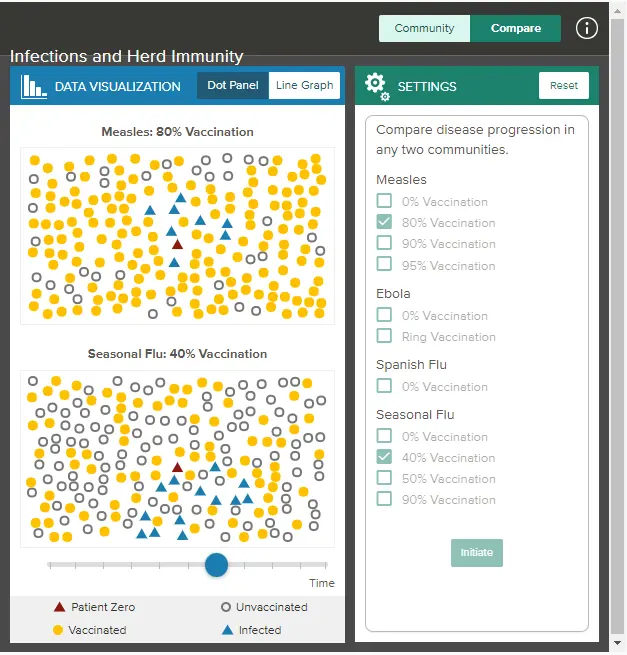Click the bar chart Data Visualization icon
The width and height of the screenshot is (627, 655).
pyautogui.click(x=34, y=86)
